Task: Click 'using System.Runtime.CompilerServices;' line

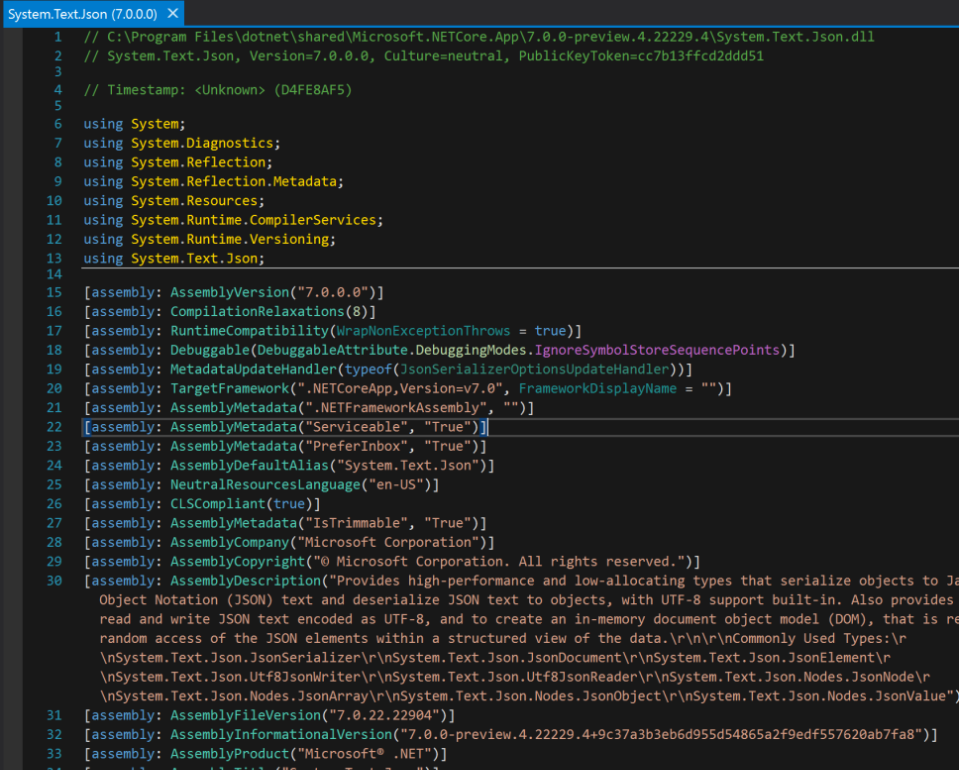Action: click(x=235, y=221)
